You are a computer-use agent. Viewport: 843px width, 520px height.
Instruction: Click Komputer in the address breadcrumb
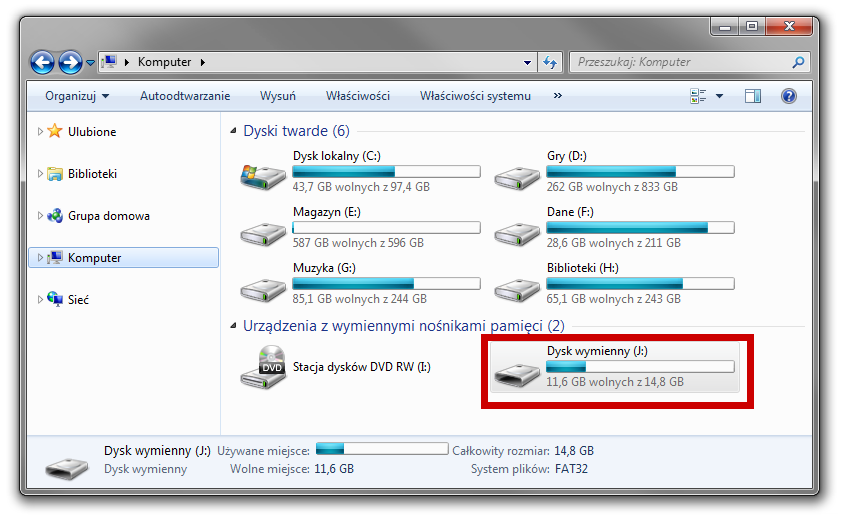pyautogui.click(x=165, y=62)
